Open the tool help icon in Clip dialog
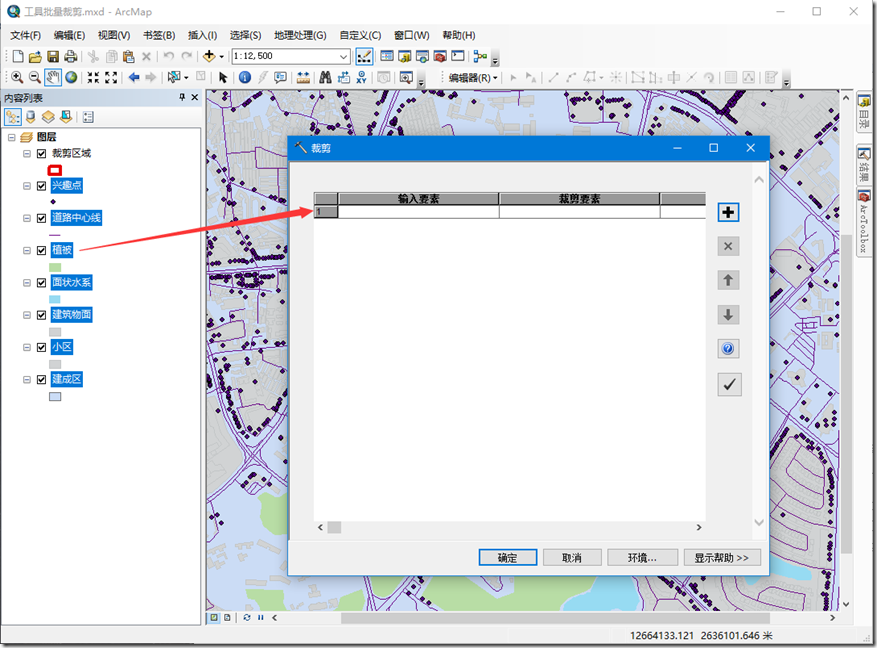The image size is (877, 648). pos(728,349)
